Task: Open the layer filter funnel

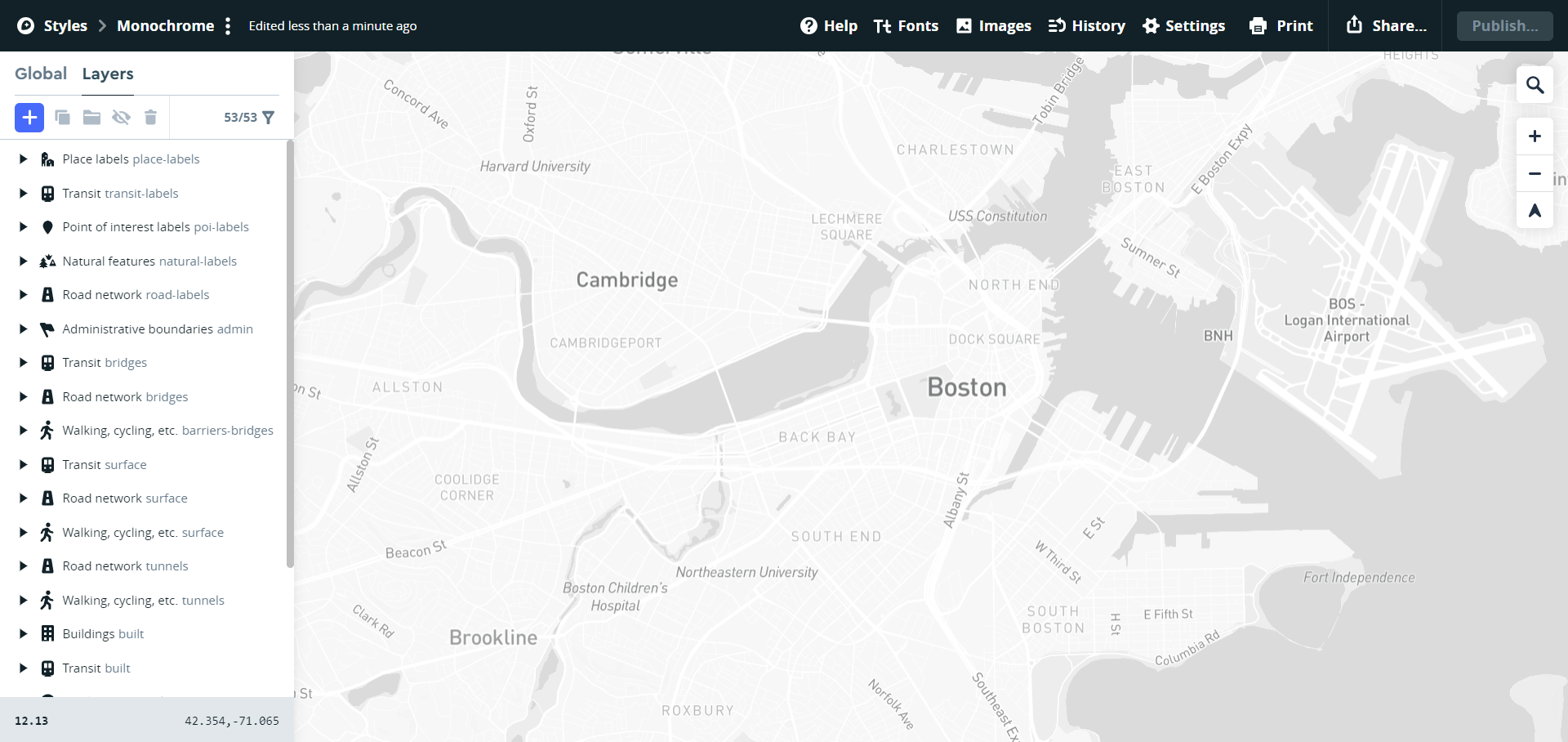Action: point(268,118)
